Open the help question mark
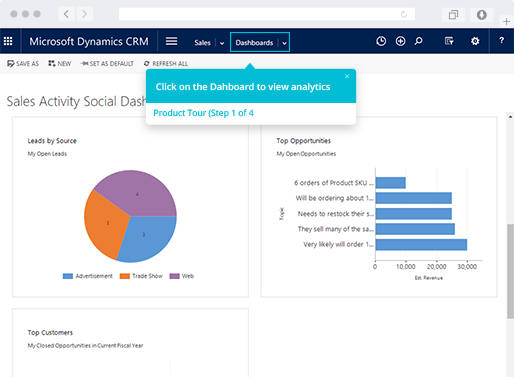The width and height of the screenshot is (514, 377). click(x=501, y=41)
